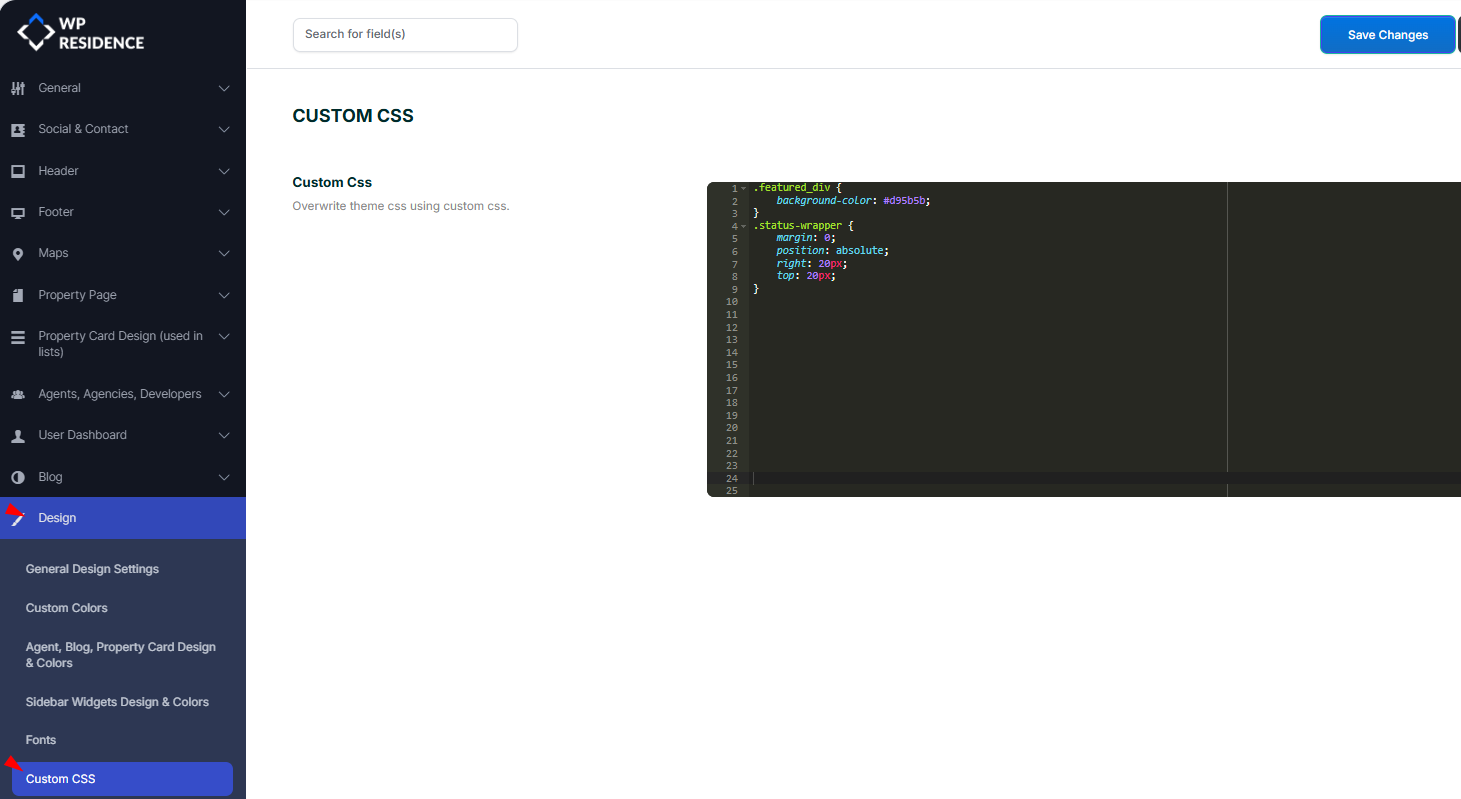Open General Design Settings submenu item
The image size is (1461, 799).
pos(92,569)
